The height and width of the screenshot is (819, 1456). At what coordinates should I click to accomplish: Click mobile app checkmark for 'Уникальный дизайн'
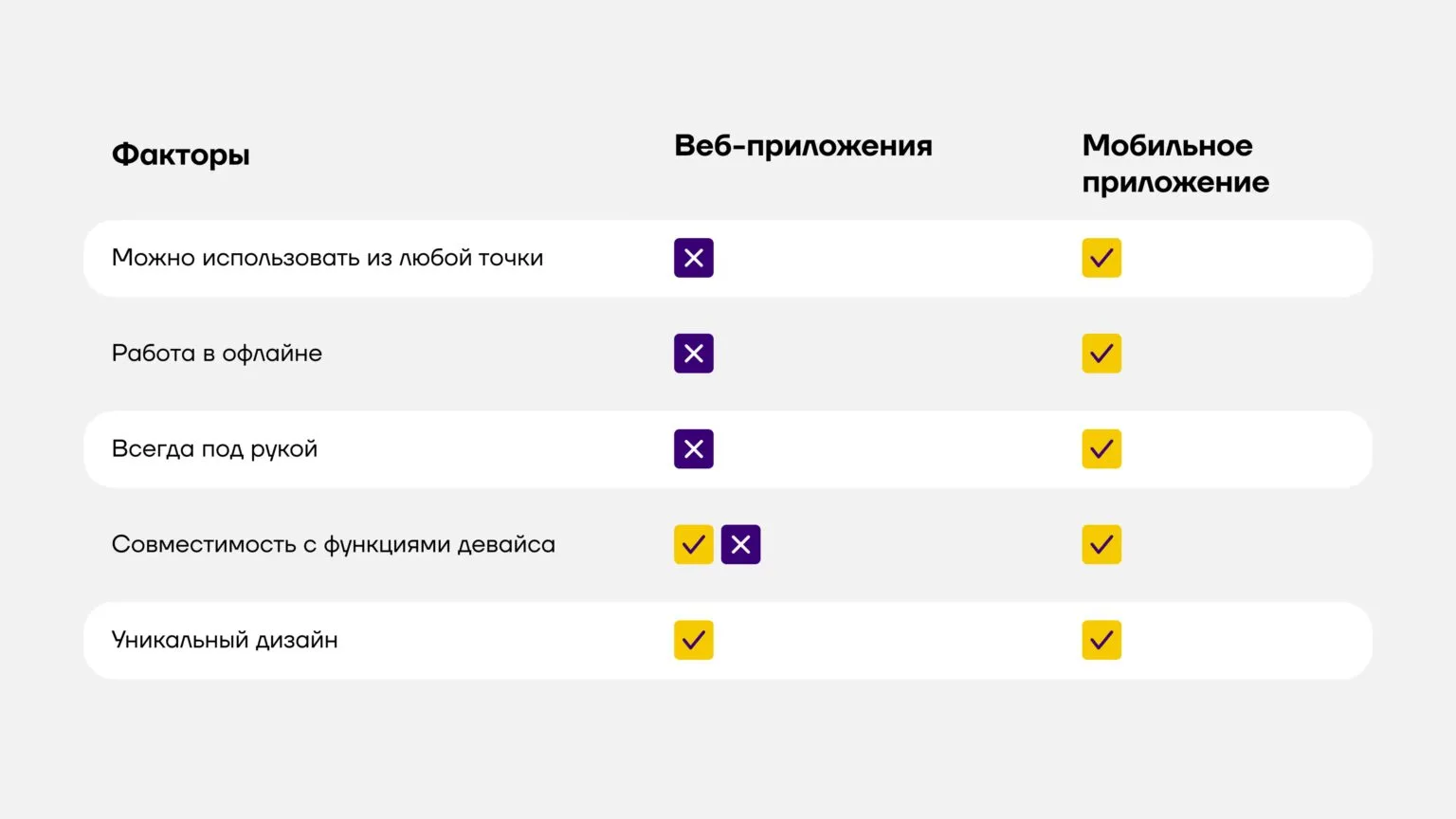tap(1101, 641)
